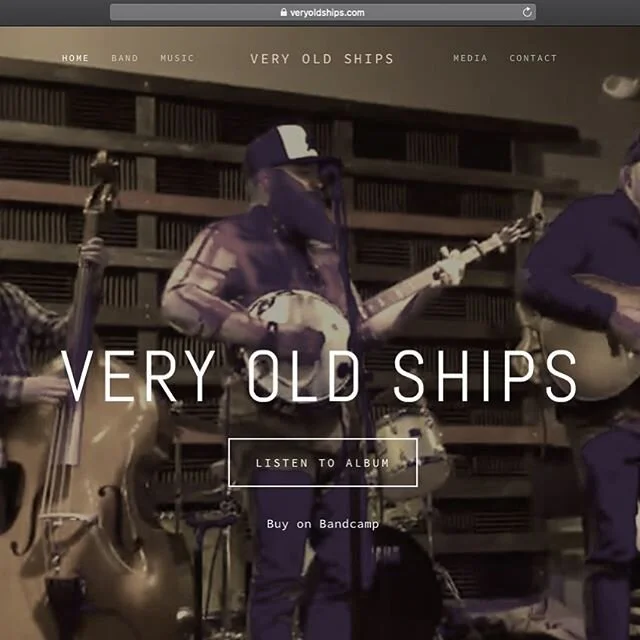This screenshot has width=640, height=640.
Task: Open the BAND page from navigation
Action: [124, 58]
